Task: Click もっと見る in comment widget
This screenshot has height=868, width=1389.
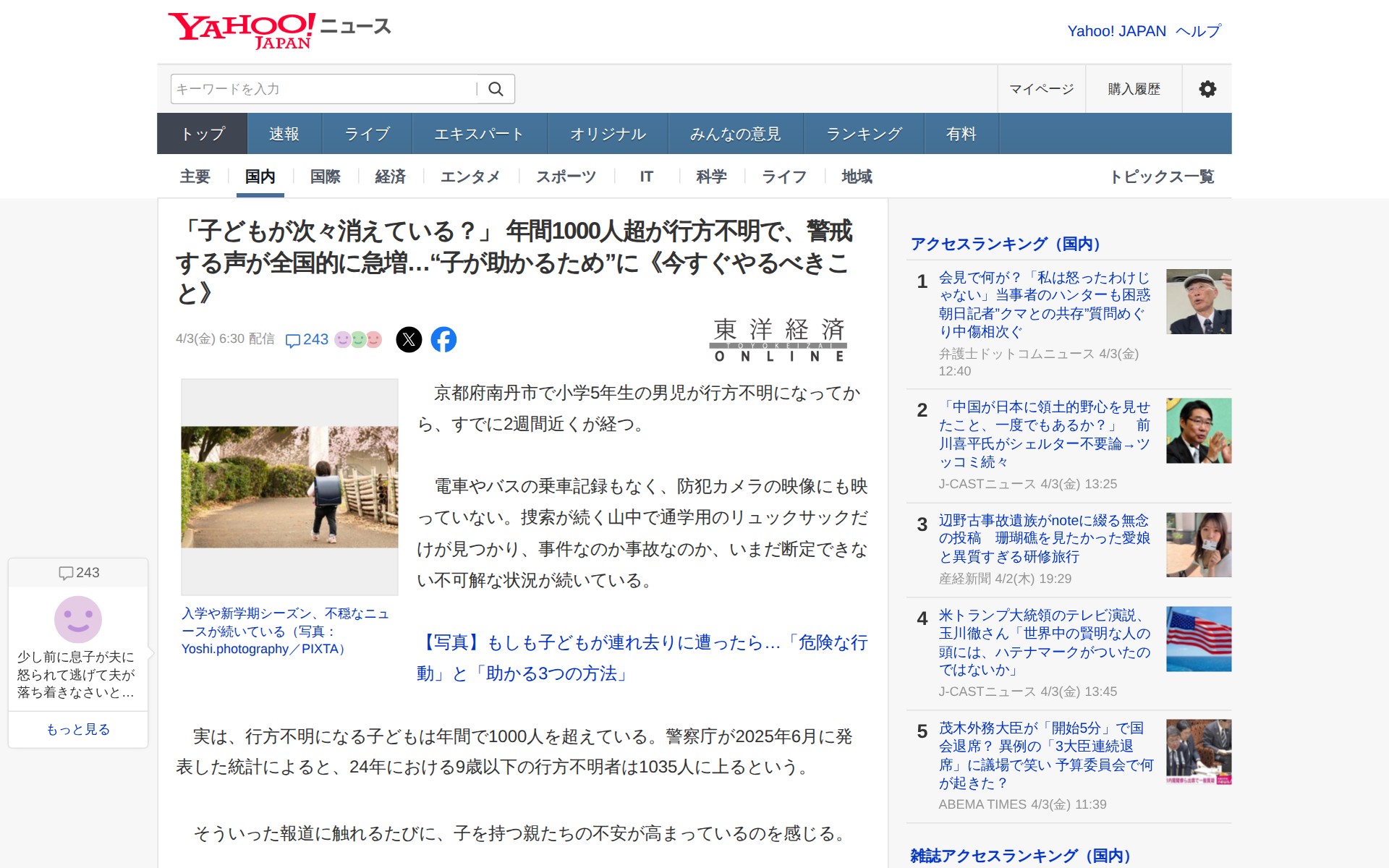Action: (78, 729)
